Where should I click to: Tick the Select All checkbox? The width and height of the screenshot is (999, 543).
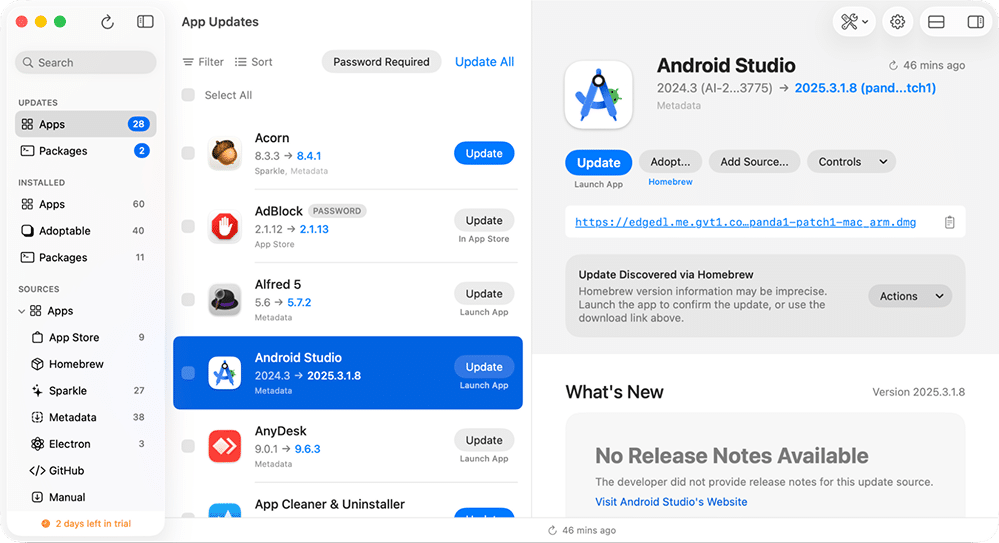coord(188,95)
